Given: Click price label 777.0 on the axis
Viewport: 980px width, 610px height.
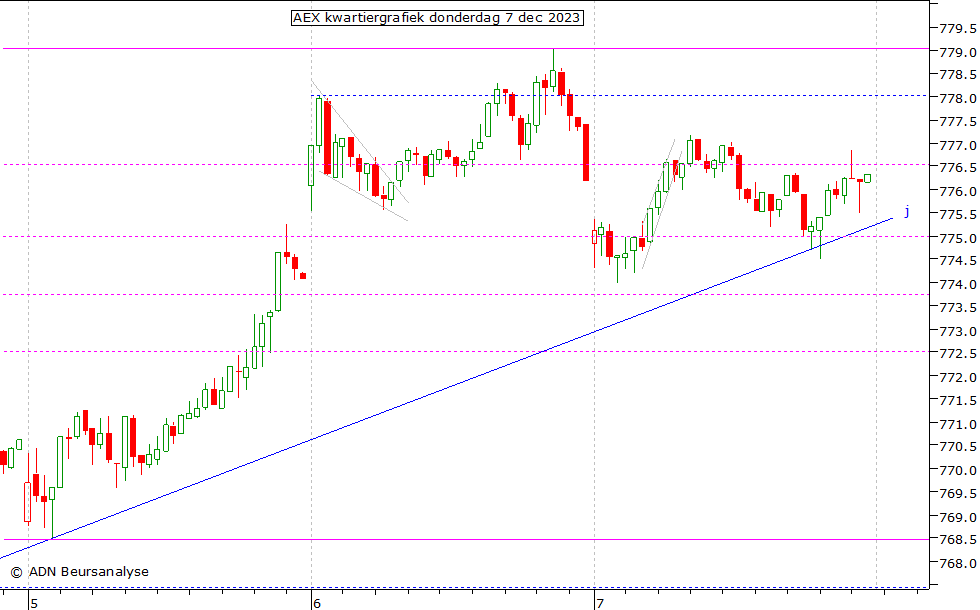Looking at the screenshot, I should [x=958, y=146].
